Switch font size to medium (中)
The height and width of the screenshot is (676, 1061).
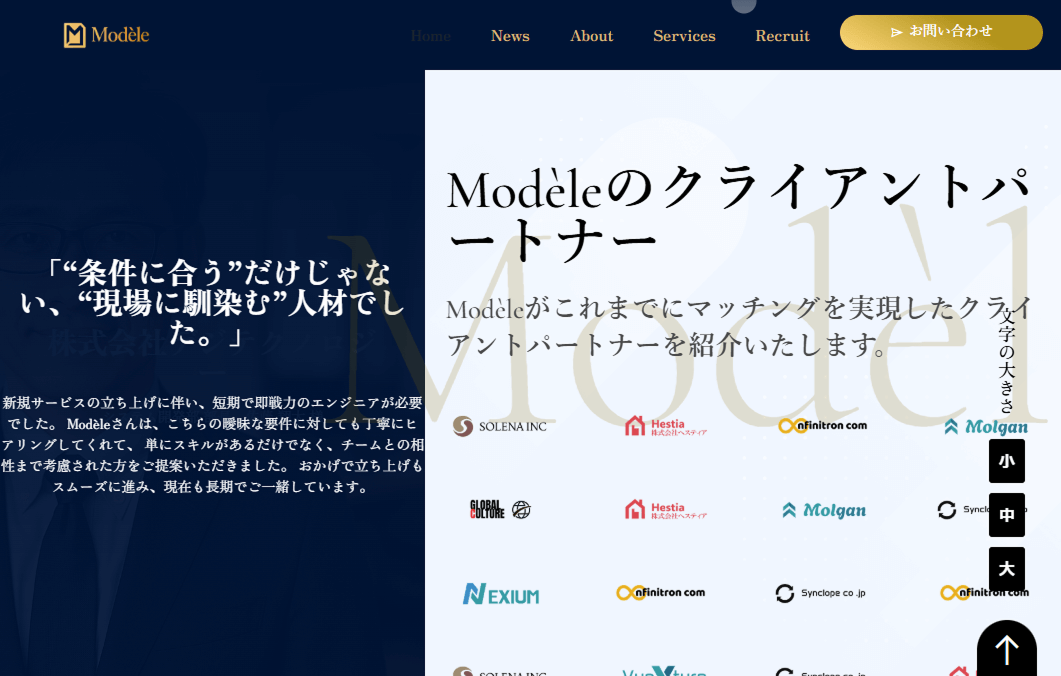pyautogui.click(x=1006, y=515)
